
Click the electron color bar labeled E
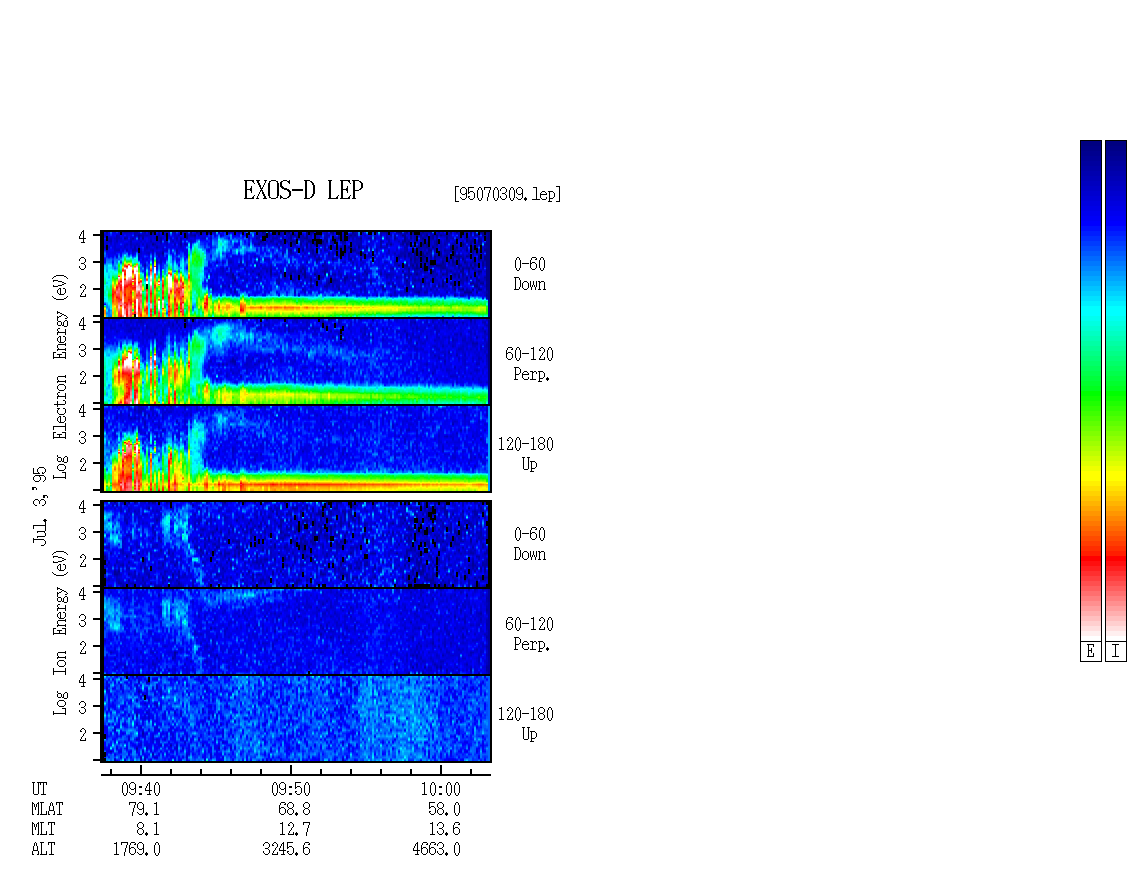pos(1090,390)
